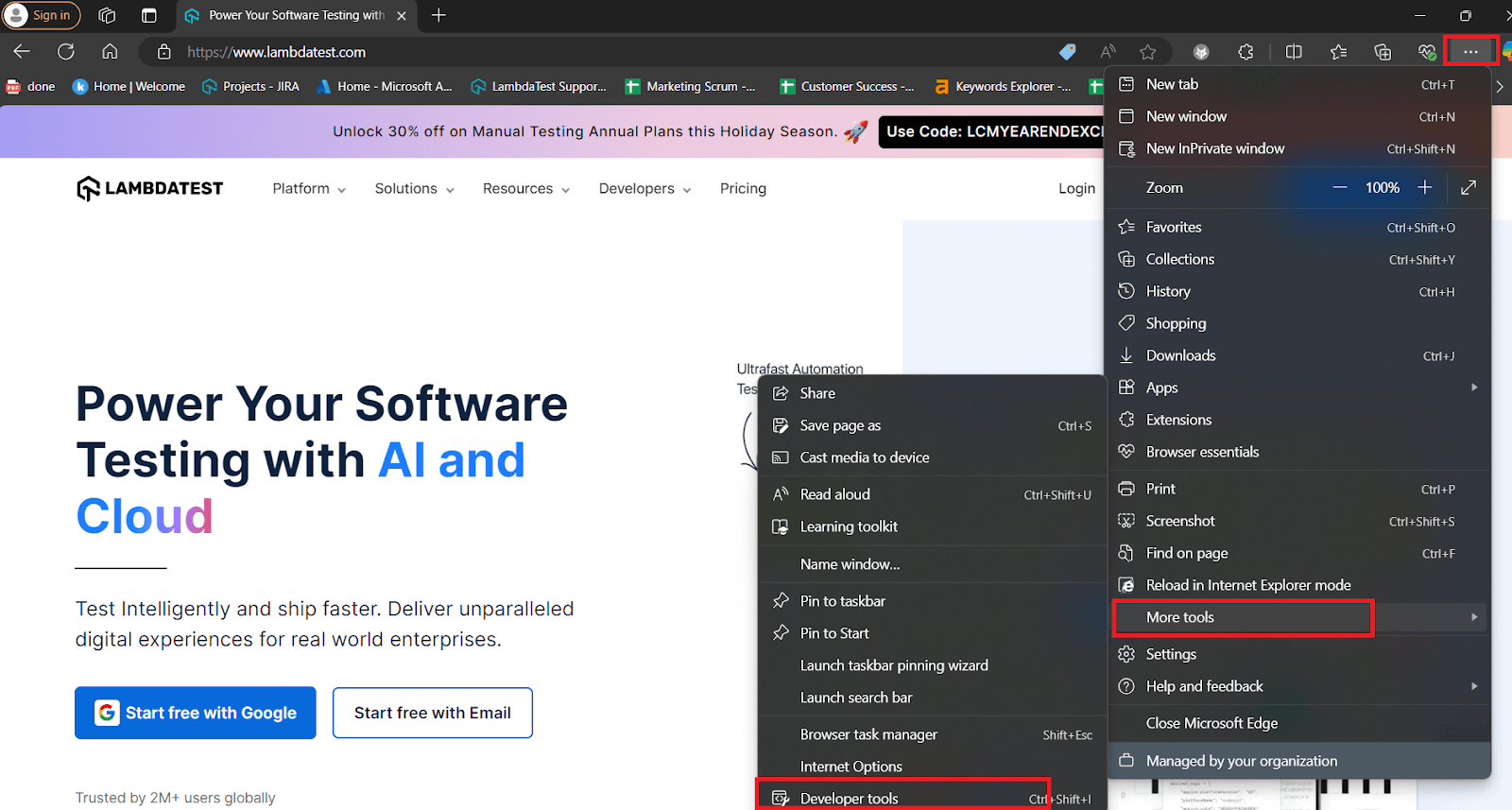Screen dimensions: 1512x810
Task: Select Browser essentials in the menu
Action: click(1297, 452)
